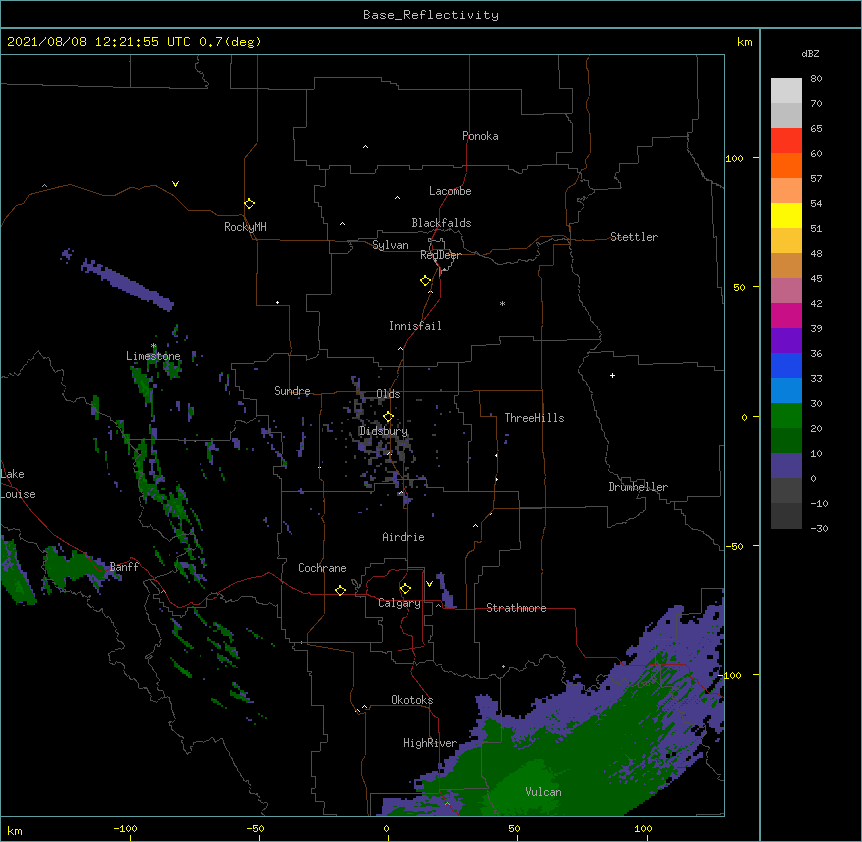This screenshot has width=862, height=842.
Task: Click the Lacombe city label
Action: pyautogui.click(x=450, y=191)
